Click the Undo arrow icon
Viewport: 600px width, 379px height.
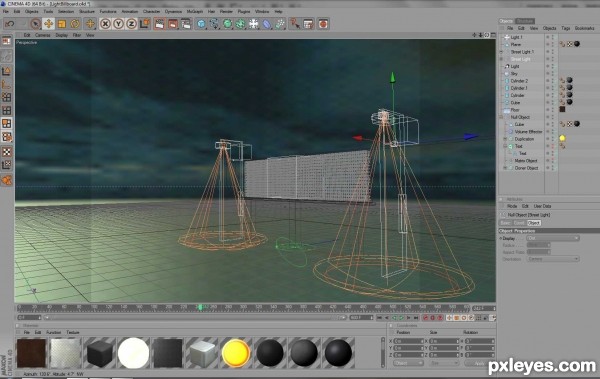(10, 24)
